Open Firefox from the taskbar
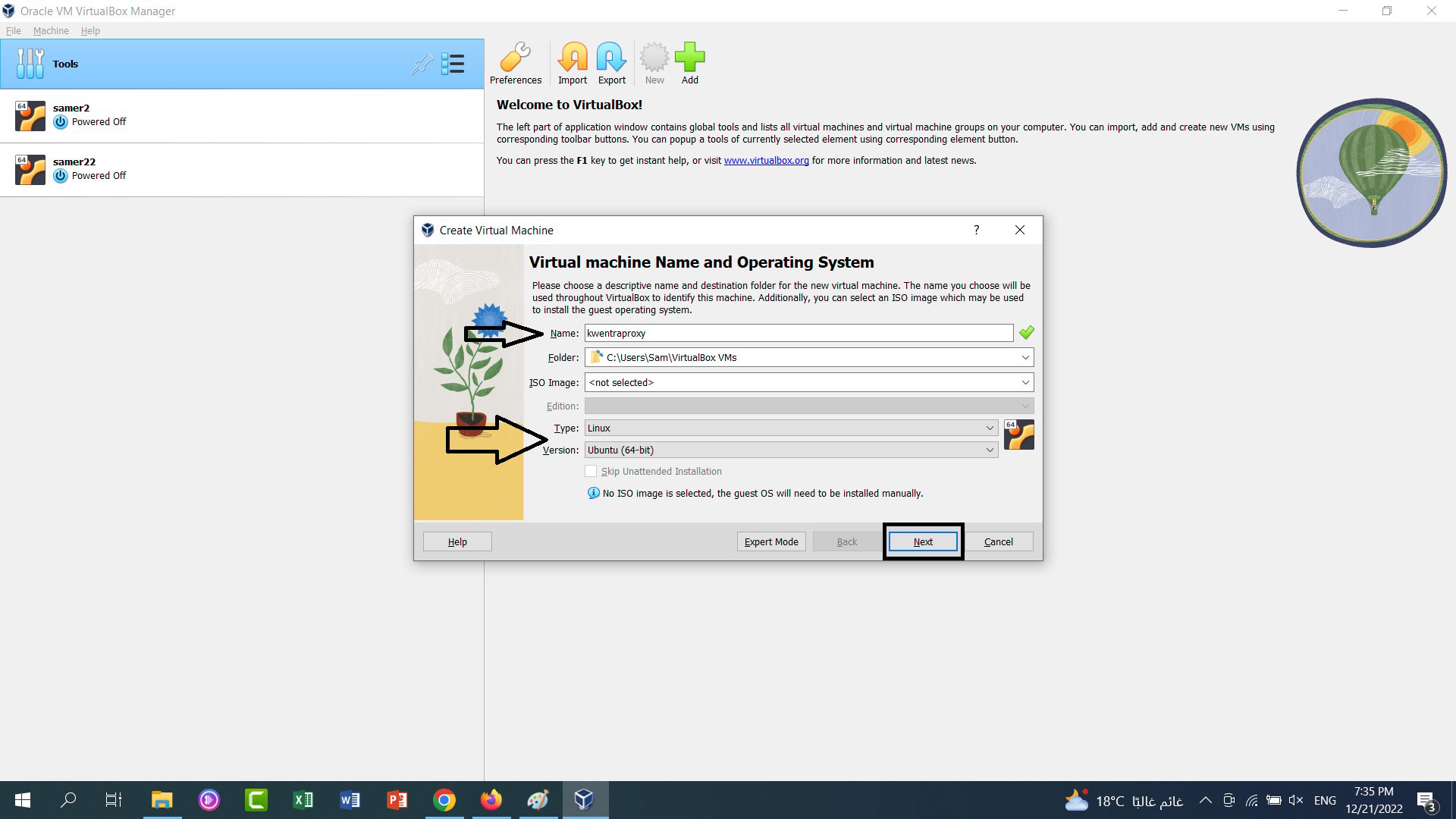1456x819 pixels. click(491, 800)
